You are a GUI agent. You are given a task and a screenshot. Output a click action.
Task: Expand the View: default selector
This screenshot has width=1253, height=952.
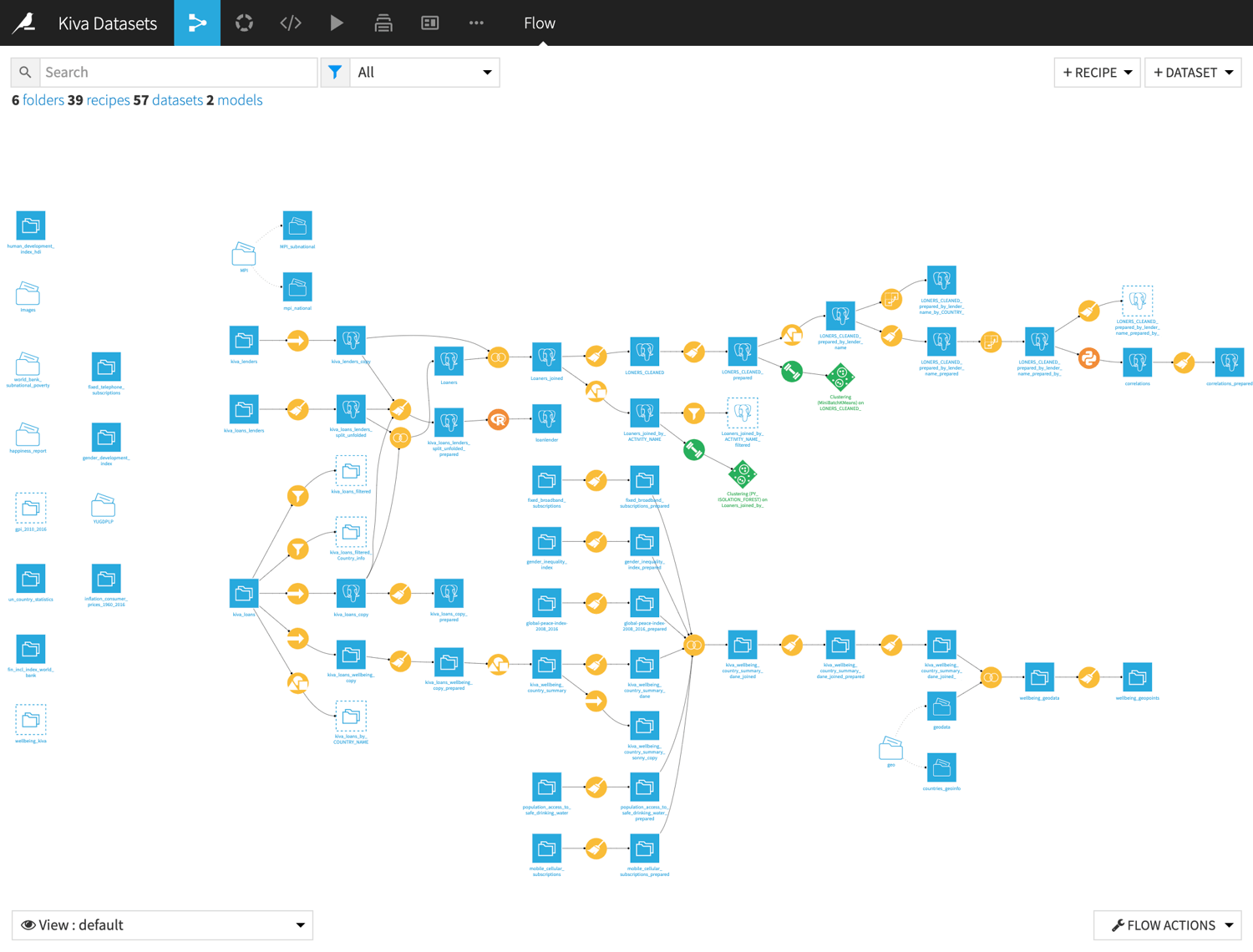(162, 925)
